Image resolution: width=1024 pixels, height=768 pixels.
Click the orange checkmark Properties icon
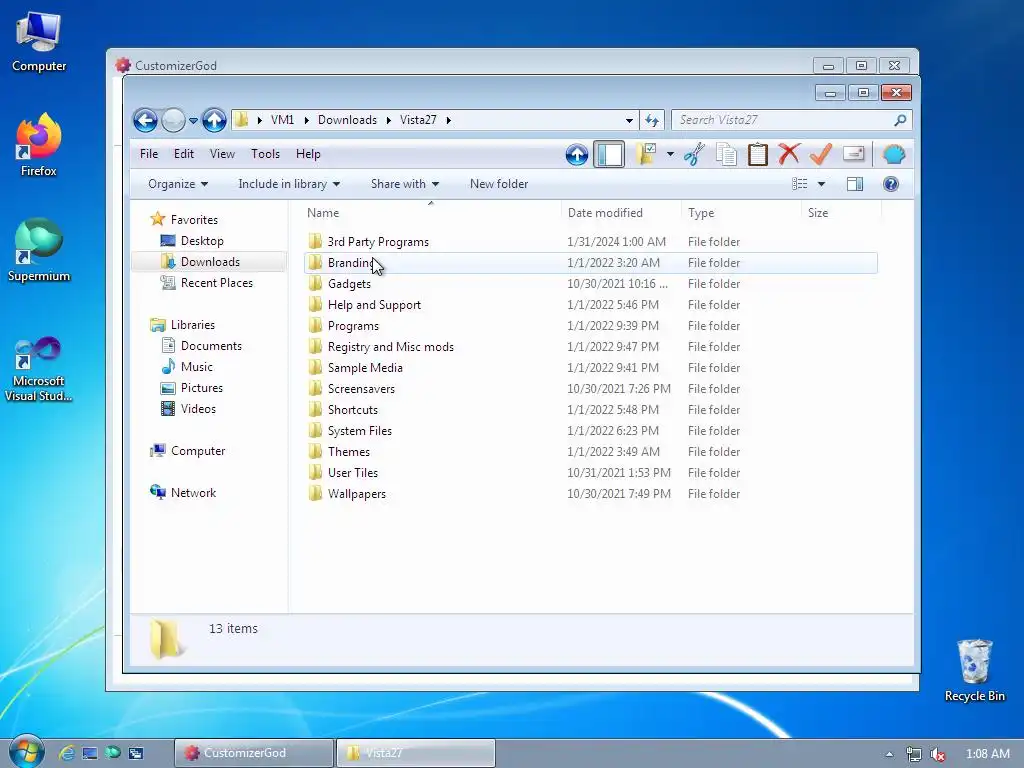(821, 155)
